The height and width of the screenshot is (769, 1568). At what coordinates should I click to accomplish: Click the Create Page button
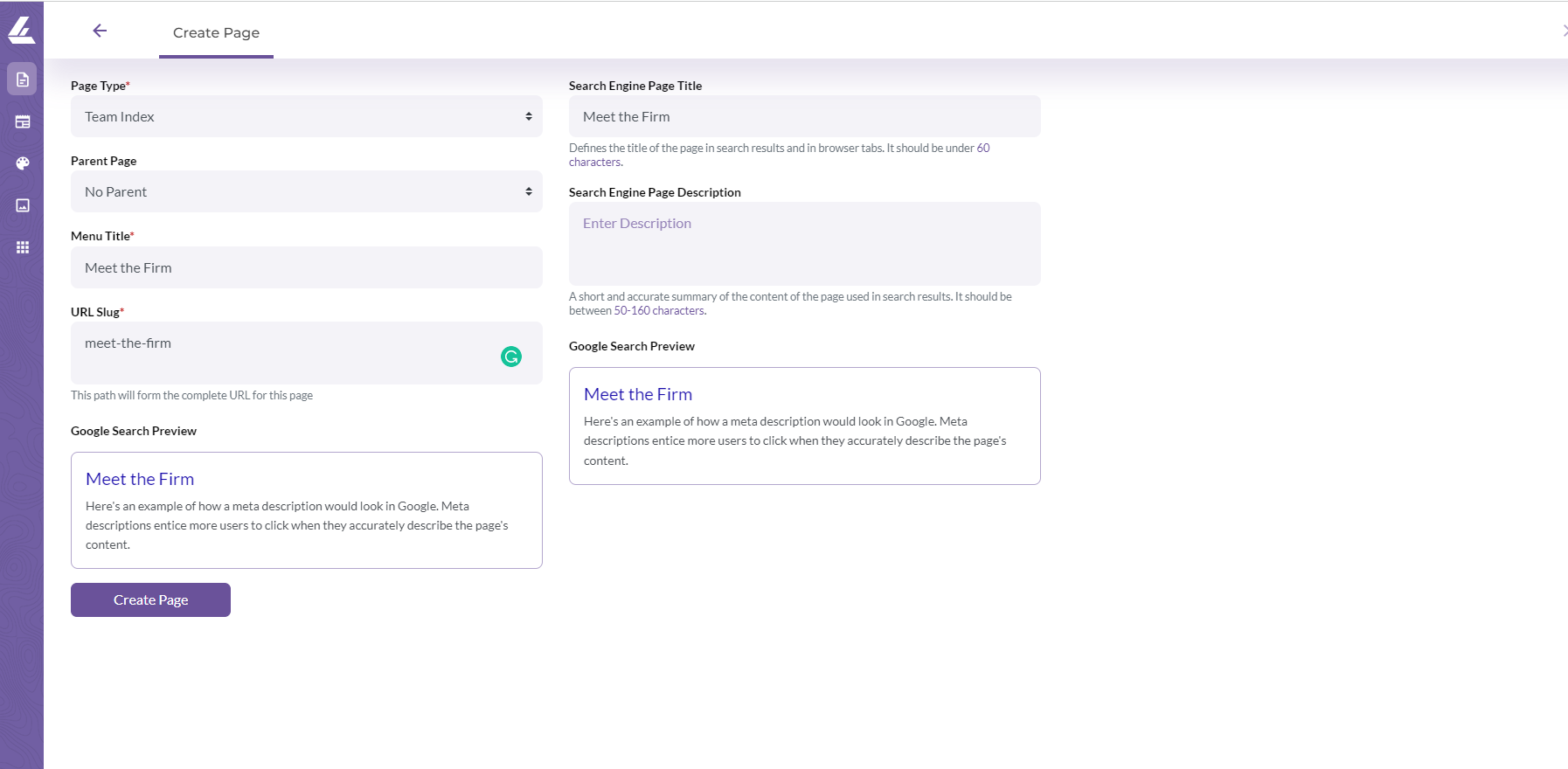150,599
